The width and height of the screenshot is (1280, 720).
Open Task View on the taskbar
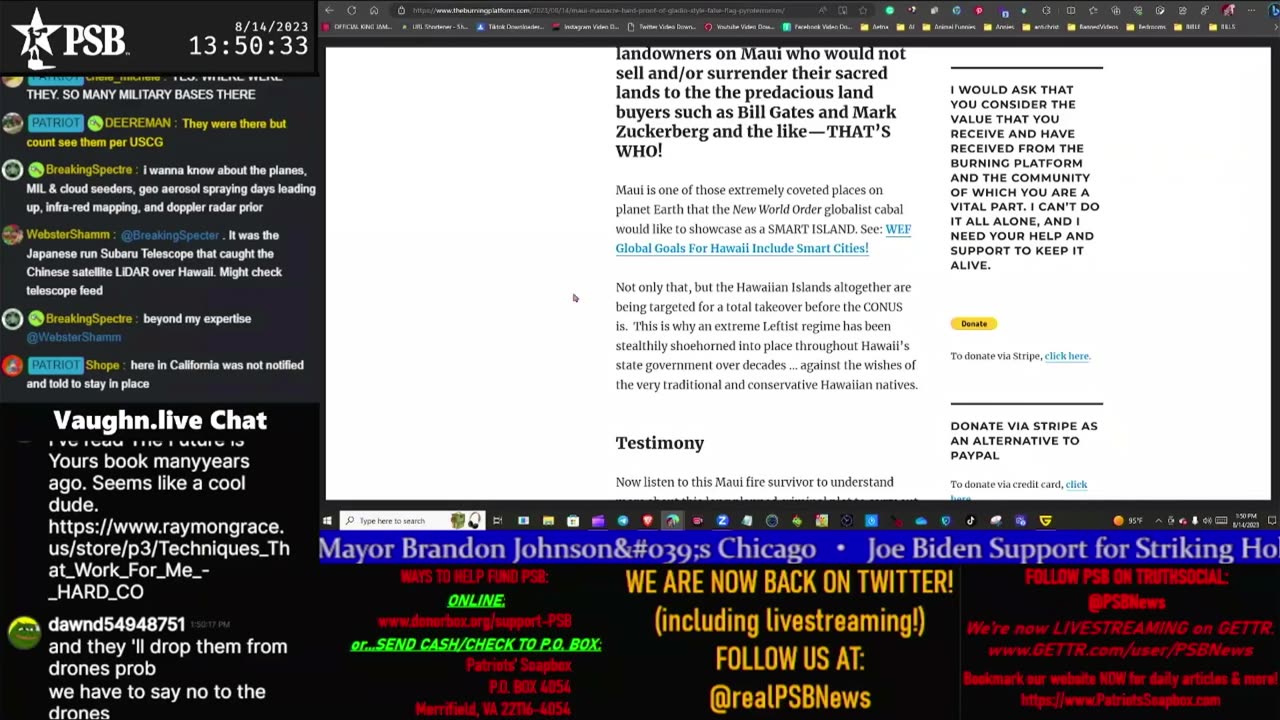pos(497,520)
